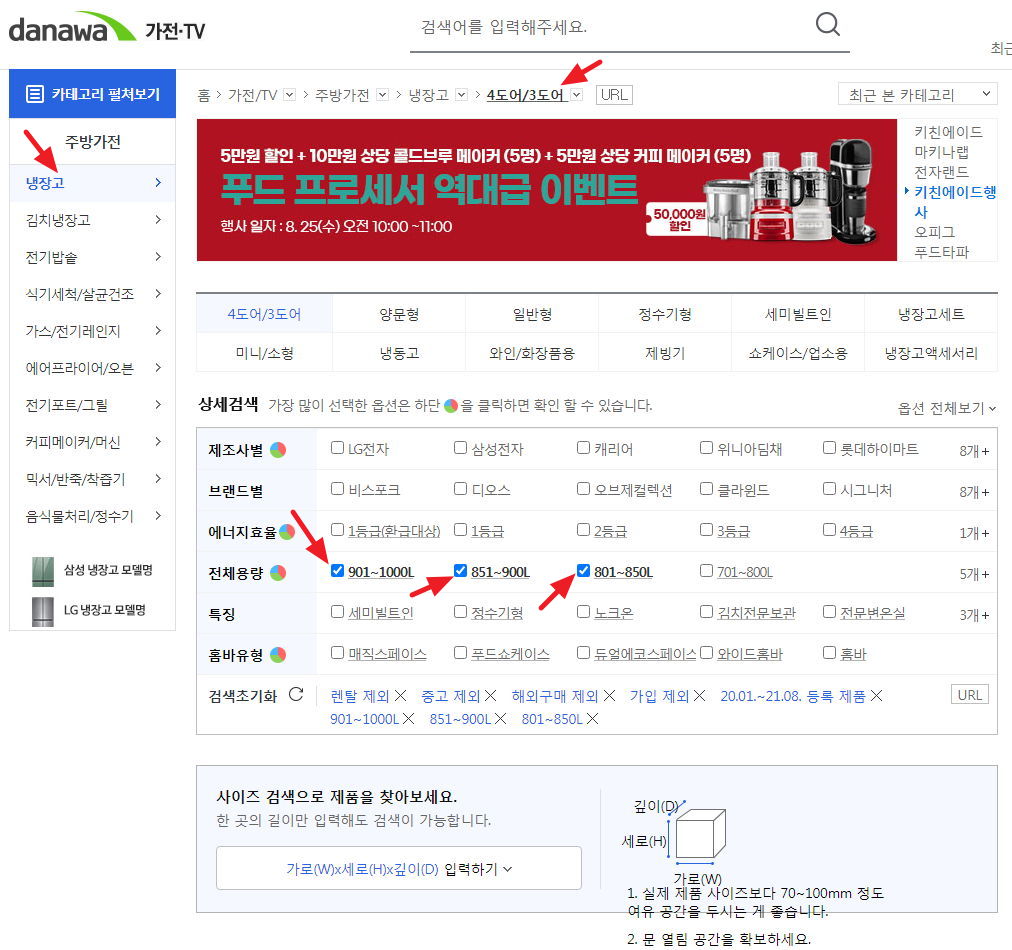This screenshot has width=1012, height=950.
Task: Expand more manufacturers with 8개+ in 제조사별 row
Action: [974, 451]
